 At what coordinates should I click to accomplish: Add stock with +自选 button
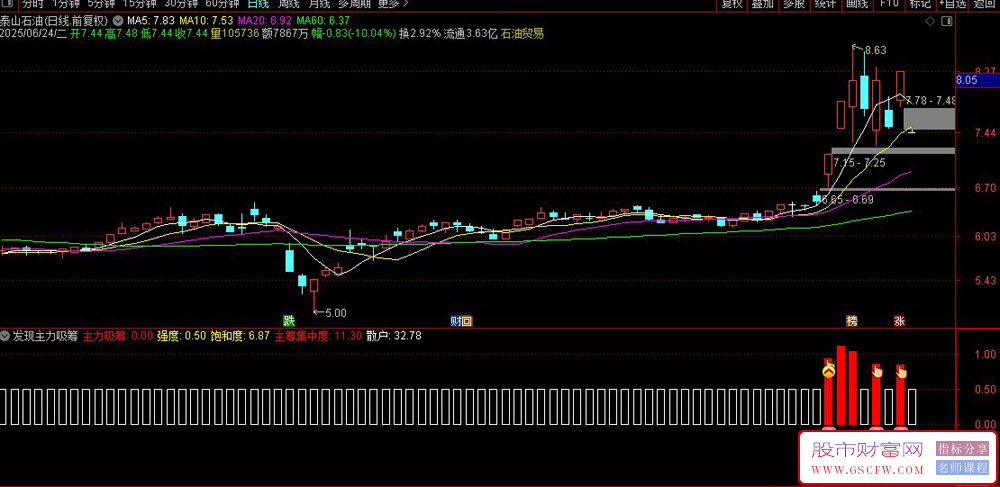952,3
